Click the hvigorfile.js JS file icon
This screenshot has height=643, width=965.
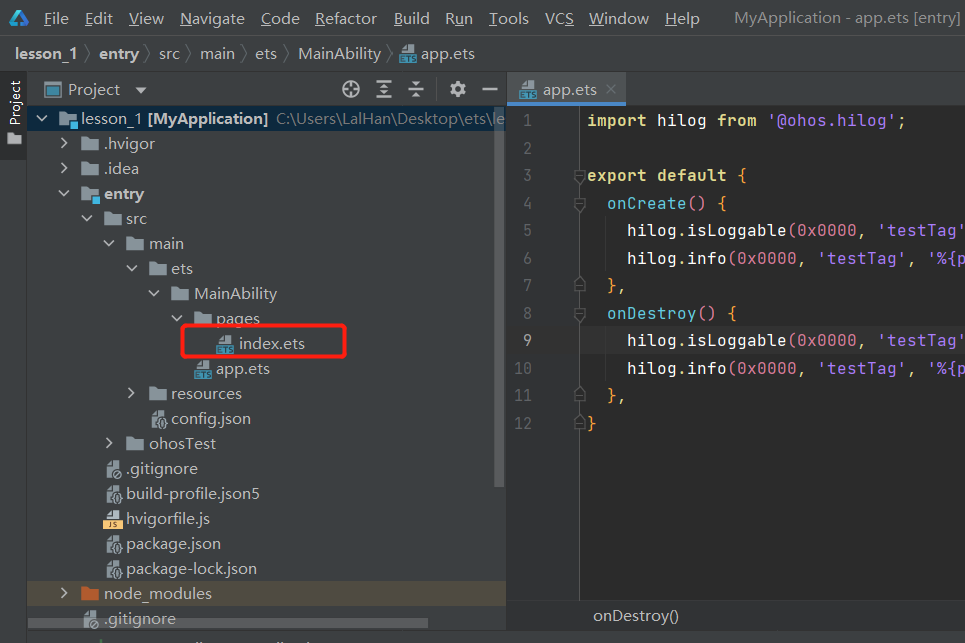113,519
